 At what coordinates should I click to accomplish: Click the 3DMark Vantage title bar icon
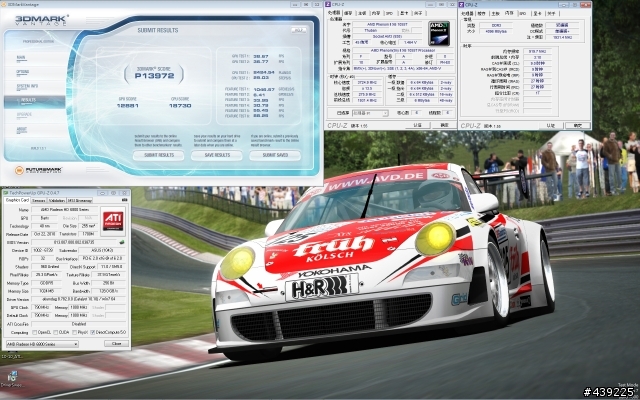(x=4, y=4)
